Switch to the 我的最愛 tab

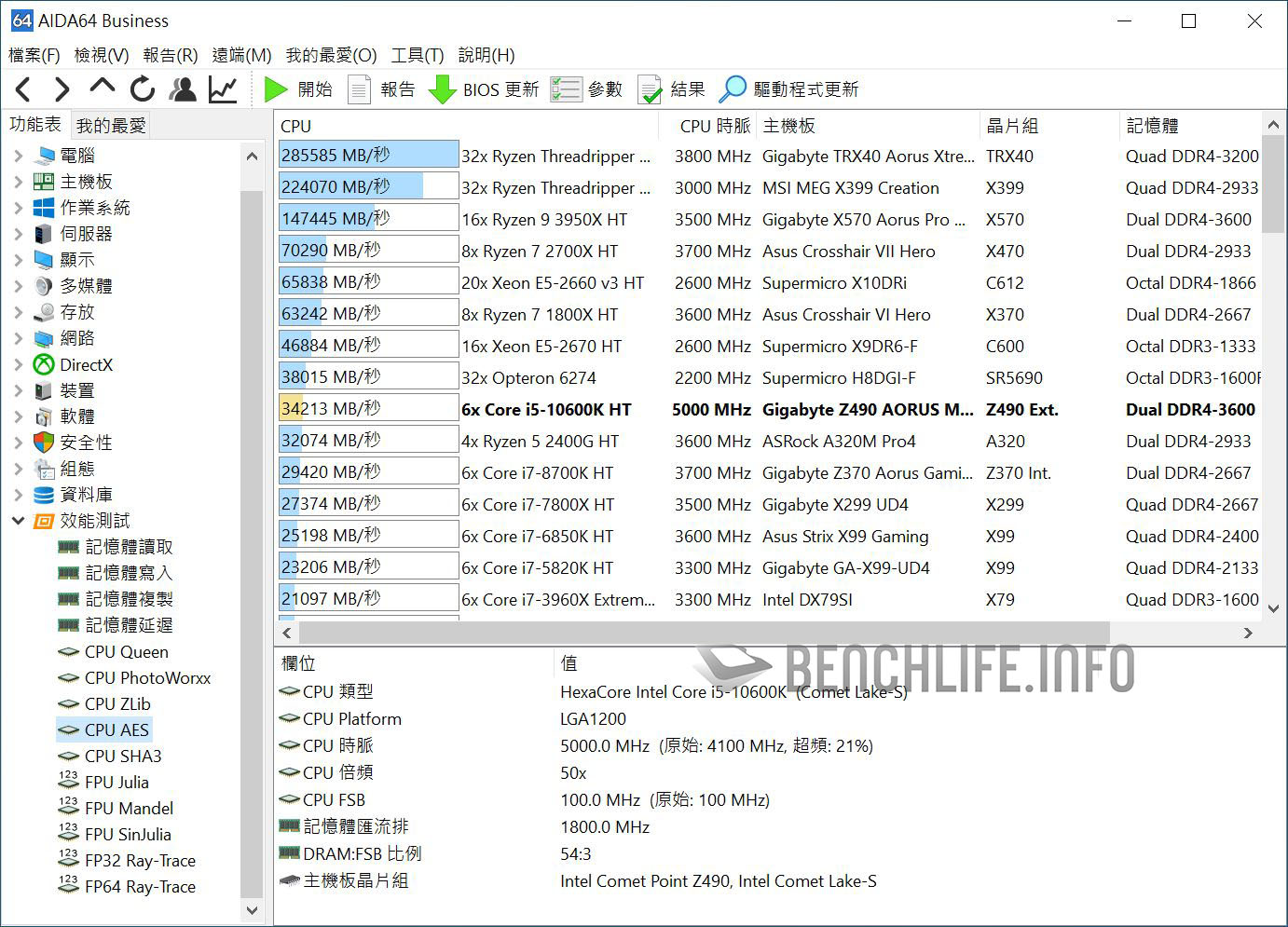coord(111,125)
